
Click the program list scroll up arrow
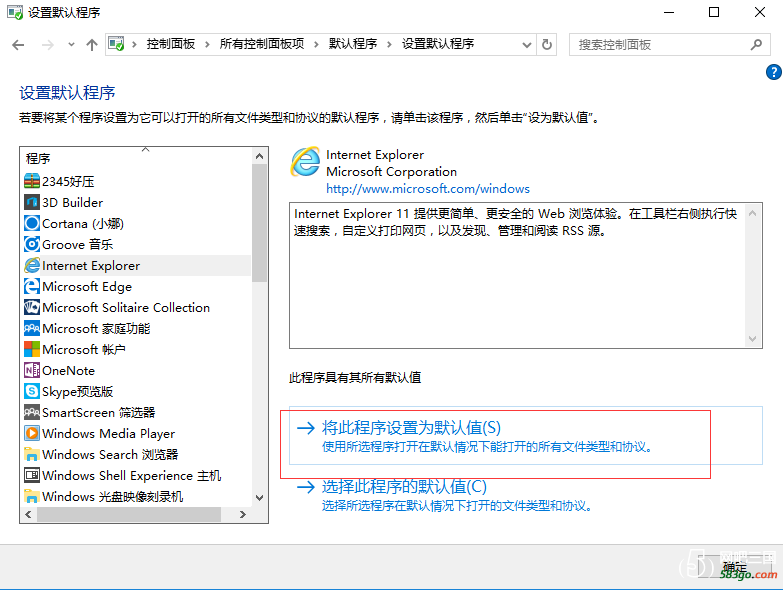click(259, 156)
